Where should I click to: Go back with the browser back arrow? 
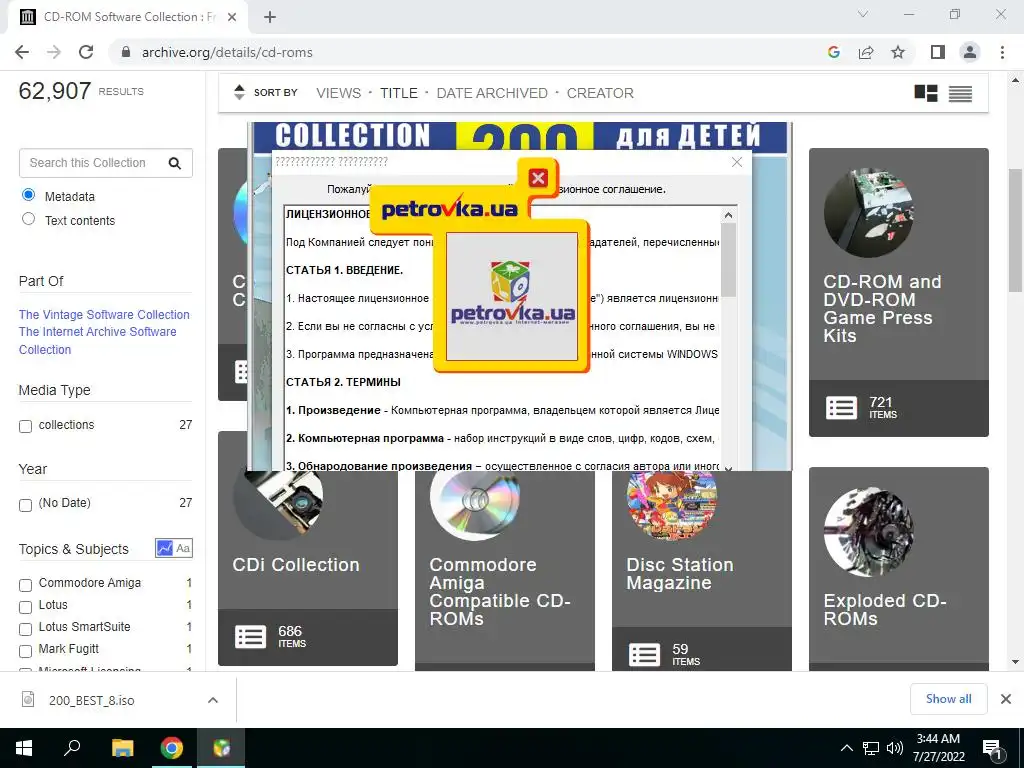click(22, 52)
